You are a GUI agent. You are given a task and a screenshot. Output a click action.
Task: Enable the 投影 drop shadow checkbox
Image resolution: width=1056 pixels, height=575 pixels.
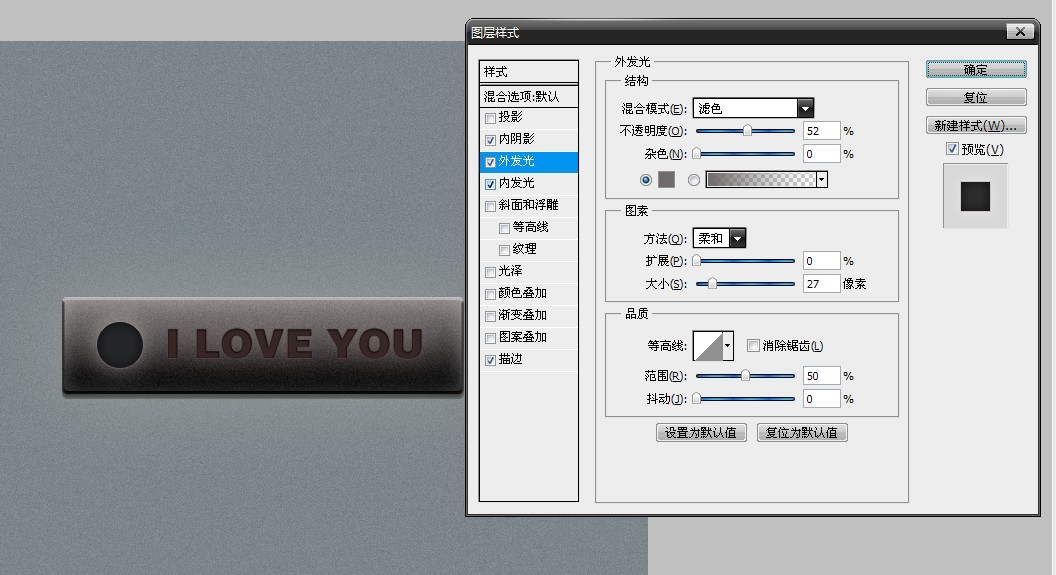click(490, 118)
